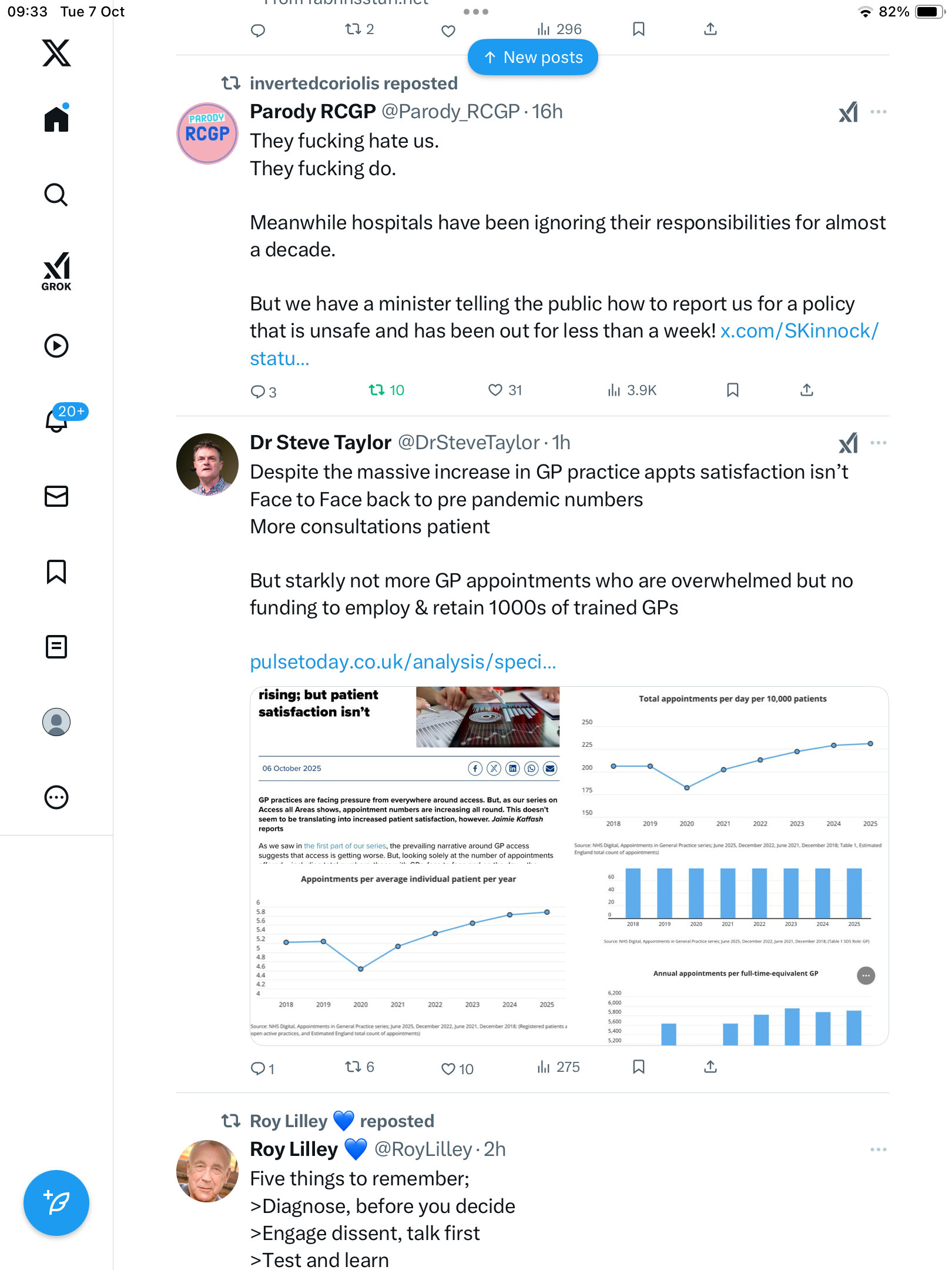952x1270 pixels.
Task: Like the Parody RCGP post
Action: click(495, 390)
